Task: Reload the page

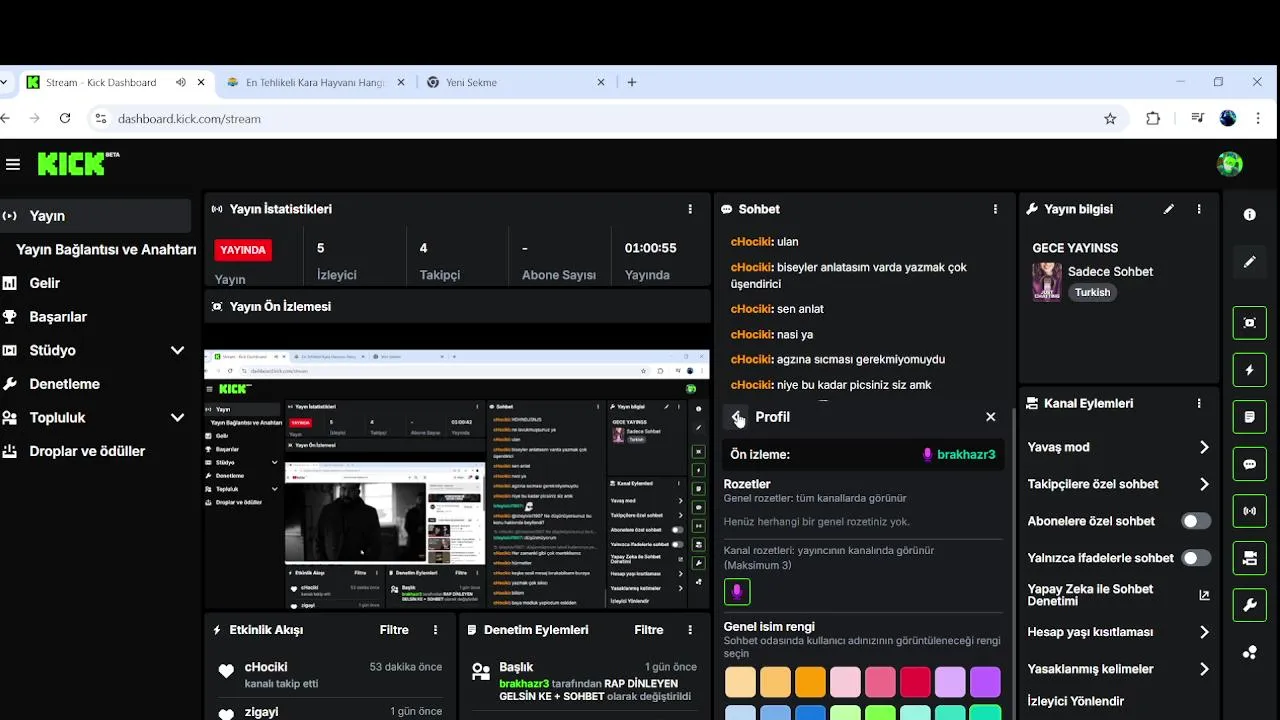Action: point(65,118)
